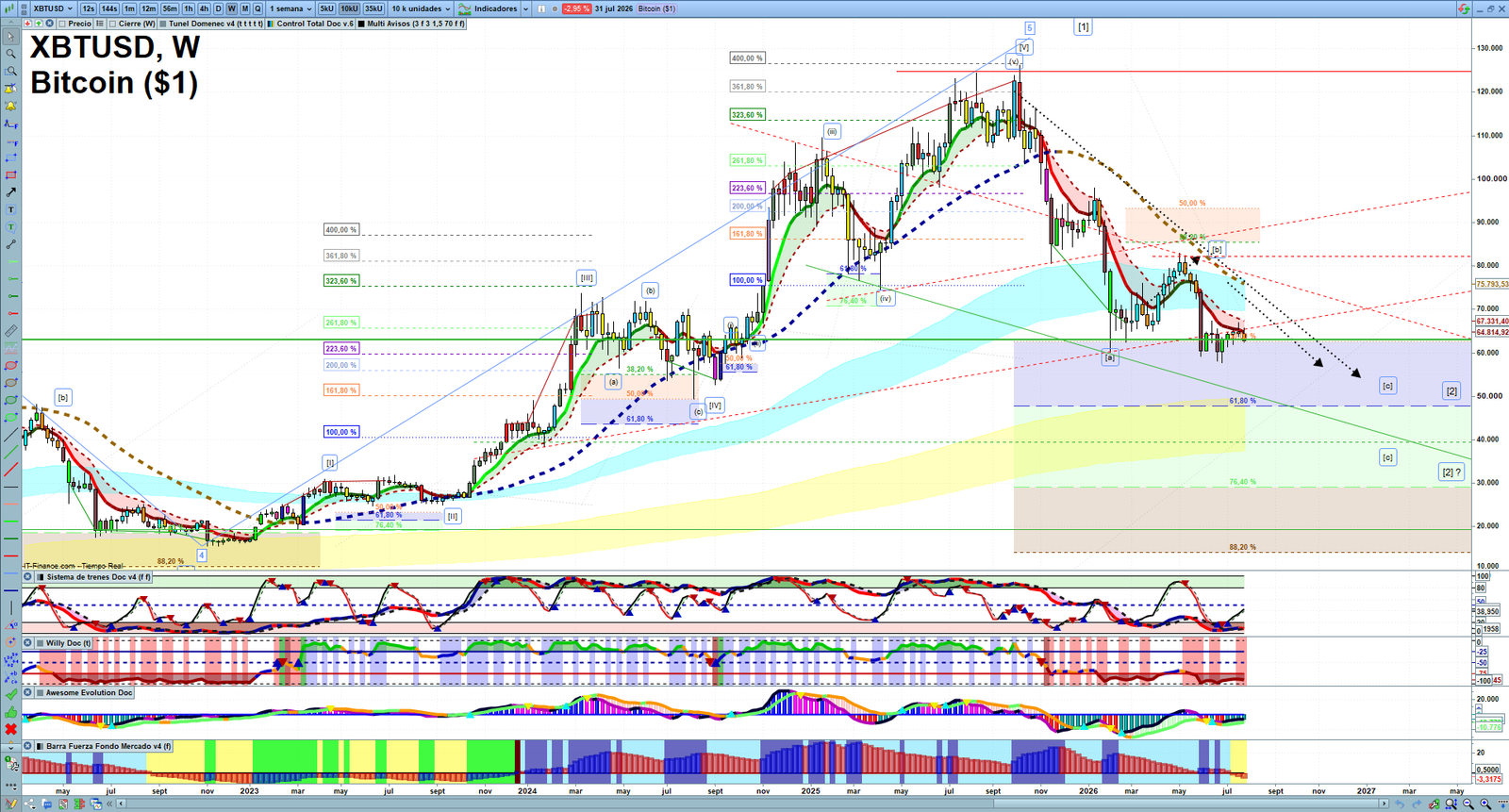Close the Awesome Evolution Doc panel
1509x812 pixels.
[x=28, y=693]
